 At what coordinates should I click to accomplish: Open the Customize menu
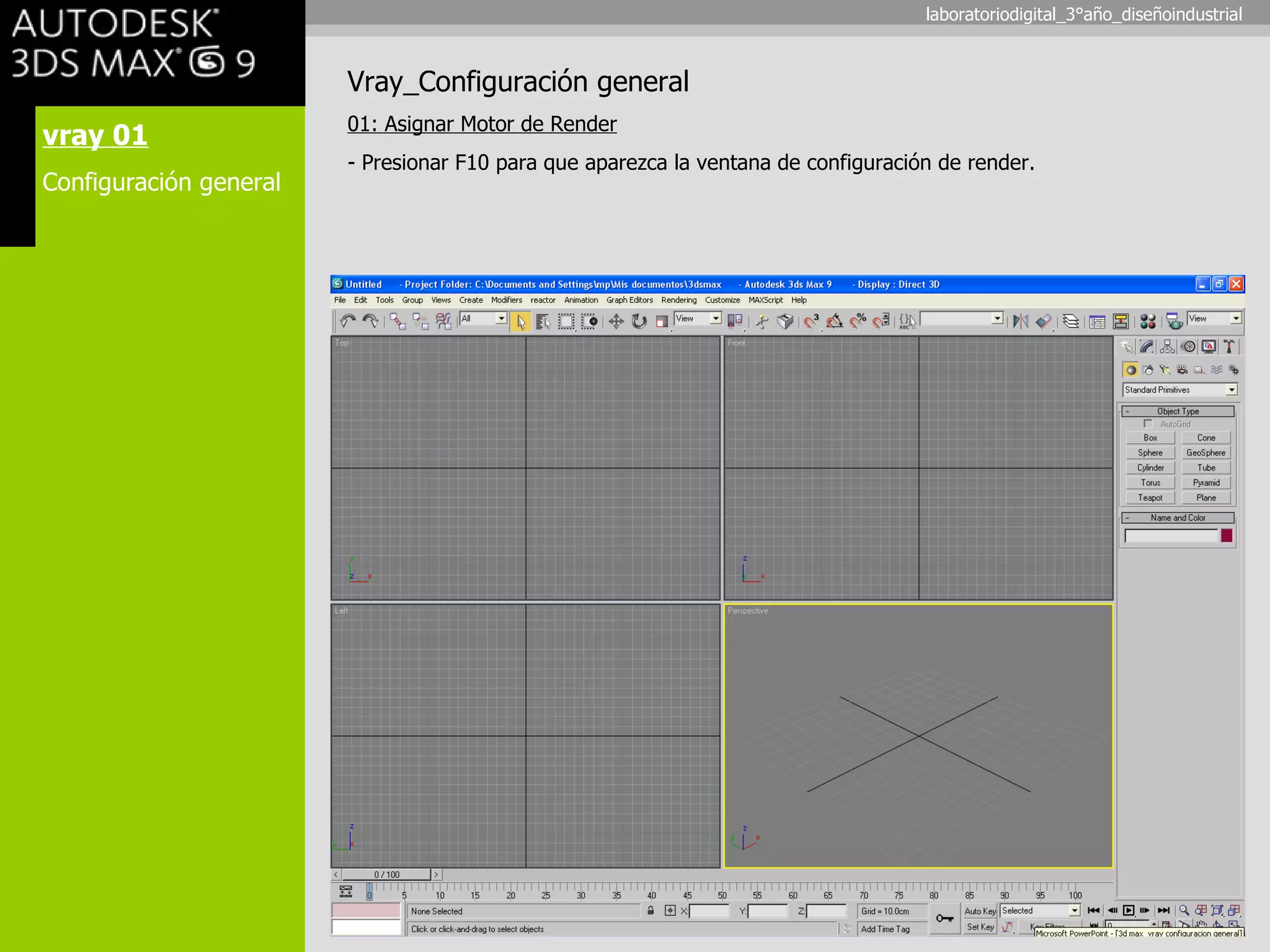[722, 300]
